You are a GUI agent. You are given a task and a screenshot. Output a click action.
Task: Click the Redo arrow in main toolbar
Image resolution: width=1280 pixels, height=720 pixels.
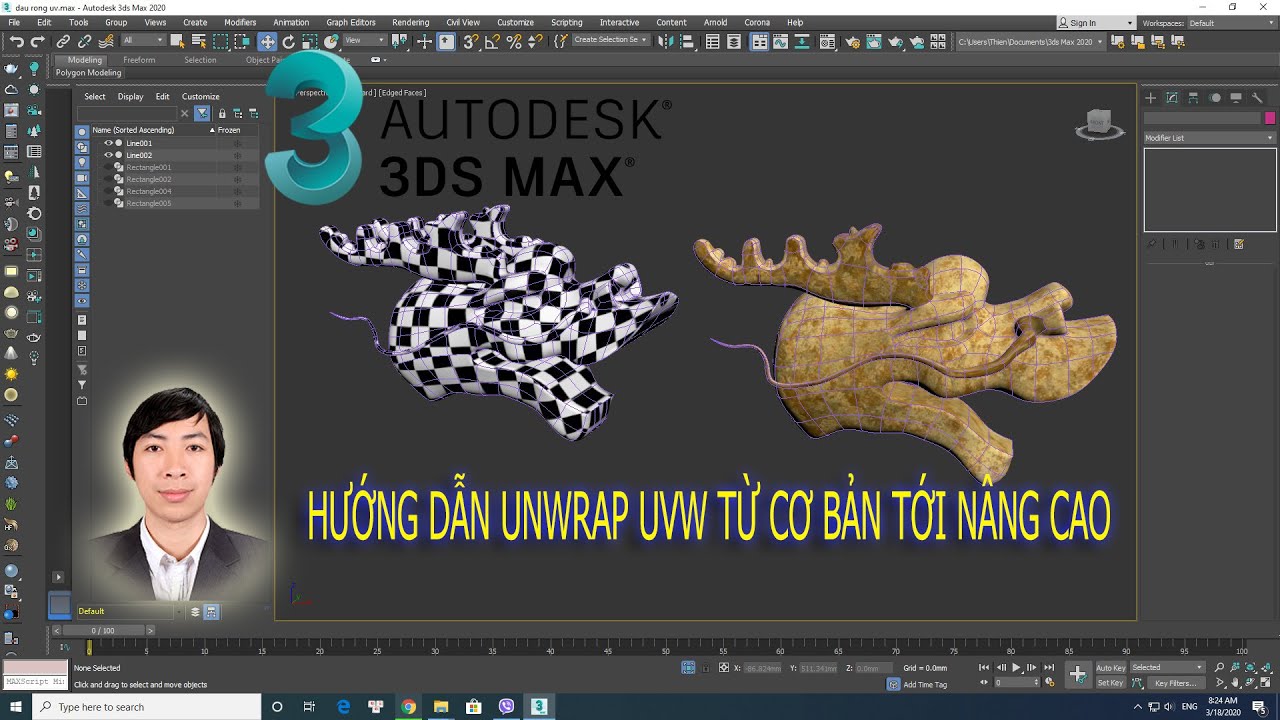click(x=38, y=41)
